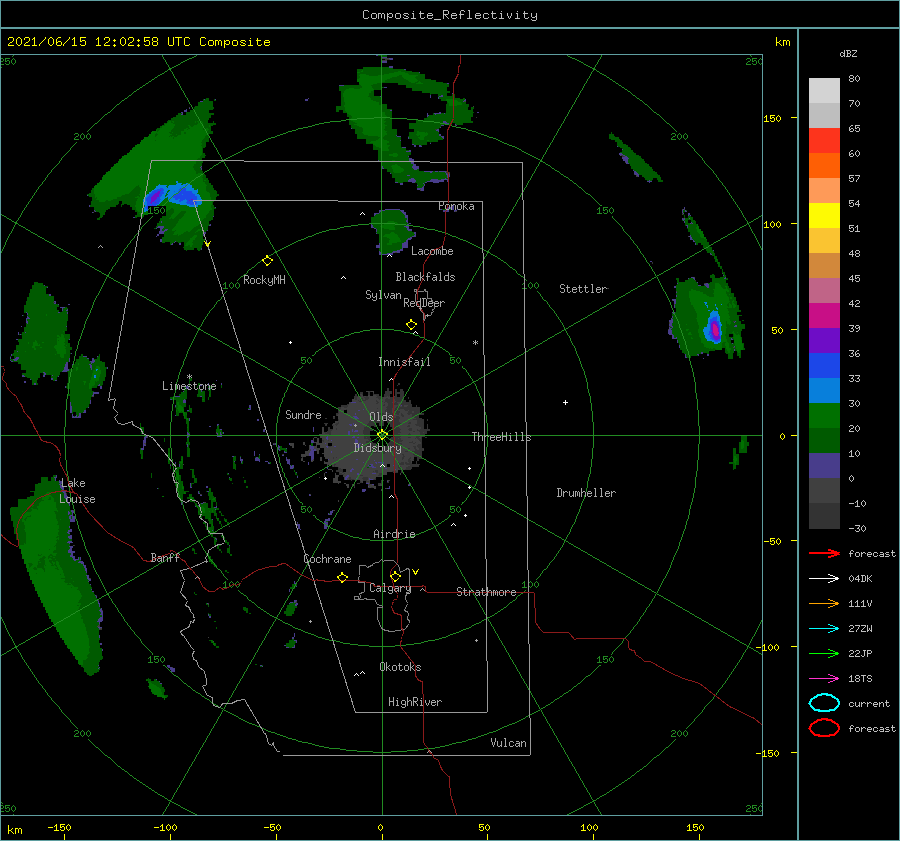The width and height of the screenshot is (900, 841).
Task: Select the 65 dBZ red color swatch
Action: [824, 140]
